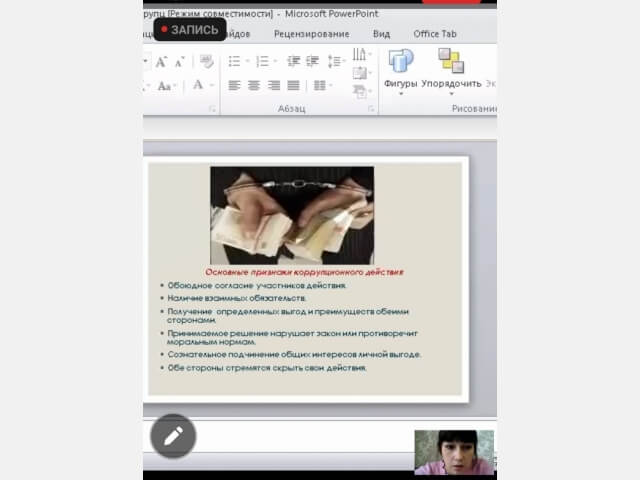Open the text direction button
This screenshot has width=640, height=480.
[x=359, y=54]
